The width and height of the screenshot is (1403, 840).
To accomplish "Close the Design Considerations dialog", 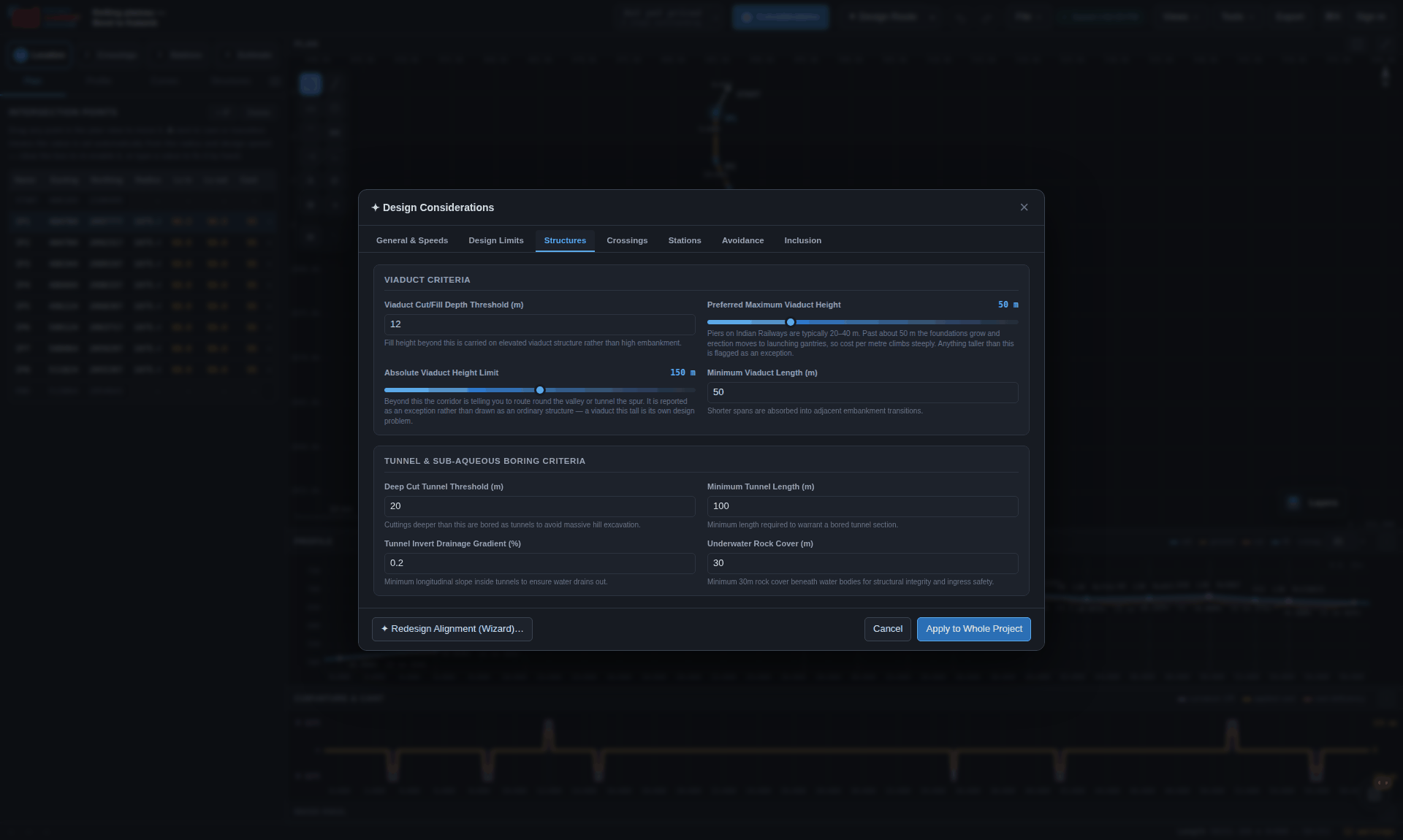I will (1024, 207).
